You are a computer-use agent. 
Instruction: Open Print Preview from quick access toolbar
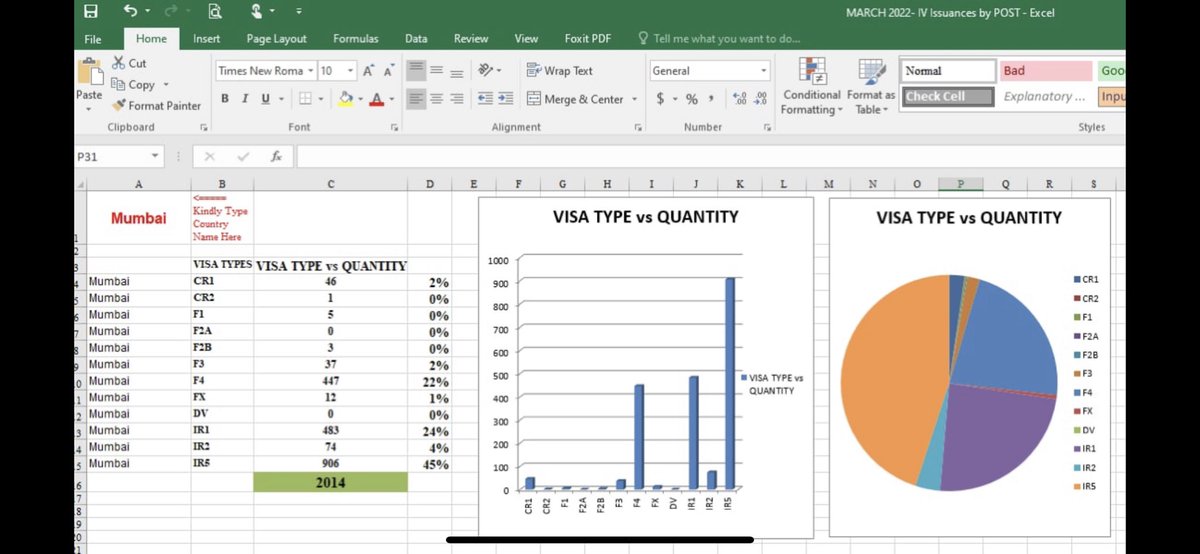[213, 12]
